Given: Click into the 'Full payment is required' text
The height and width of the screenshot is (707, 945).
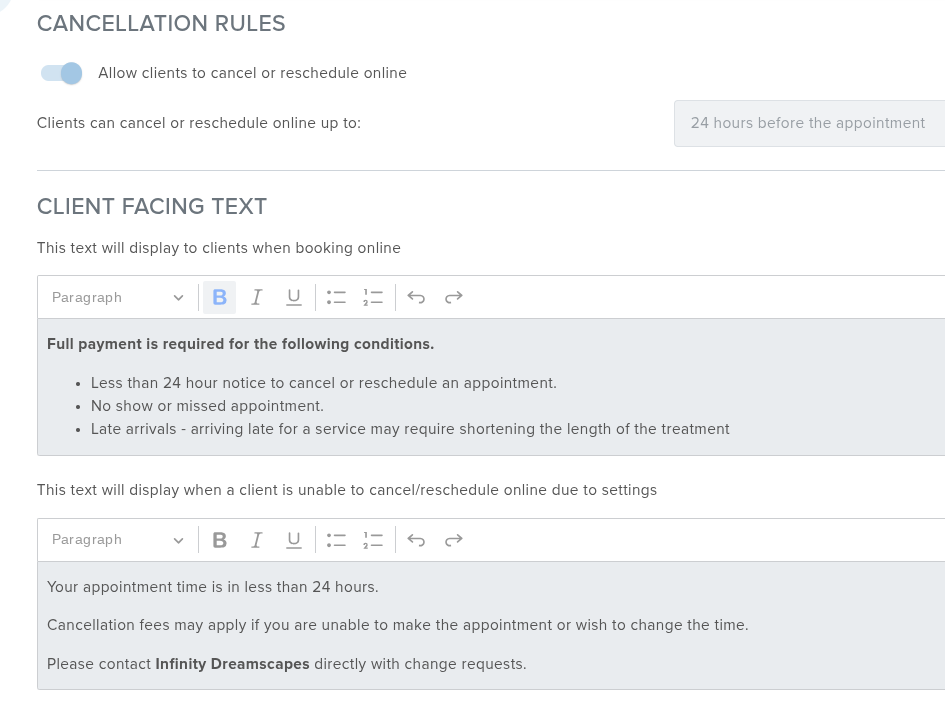Looking at the screenshot, I should pos(240,344).
